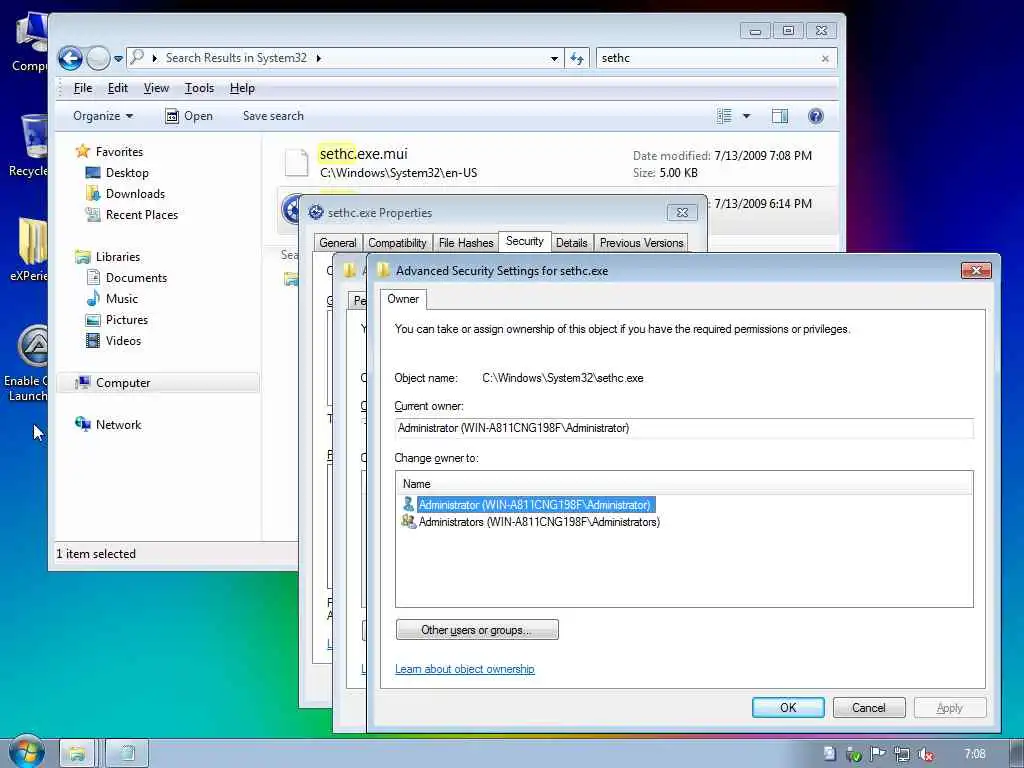The height and width of the screenshot is (768, 1024).
Task: Close Advanced Security Settings with red X
Action: point(976,270)
